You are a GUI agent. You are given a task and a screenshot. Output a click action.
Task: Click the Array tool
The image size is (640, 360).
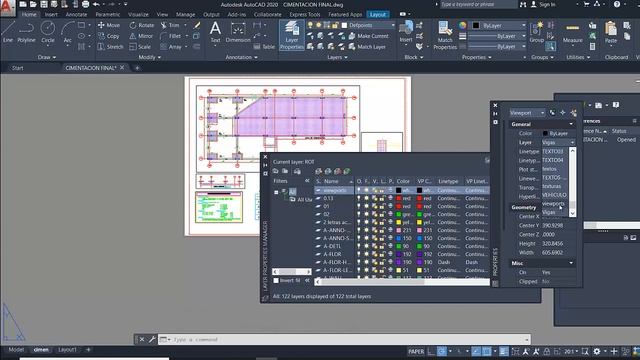tap(171, 47)
